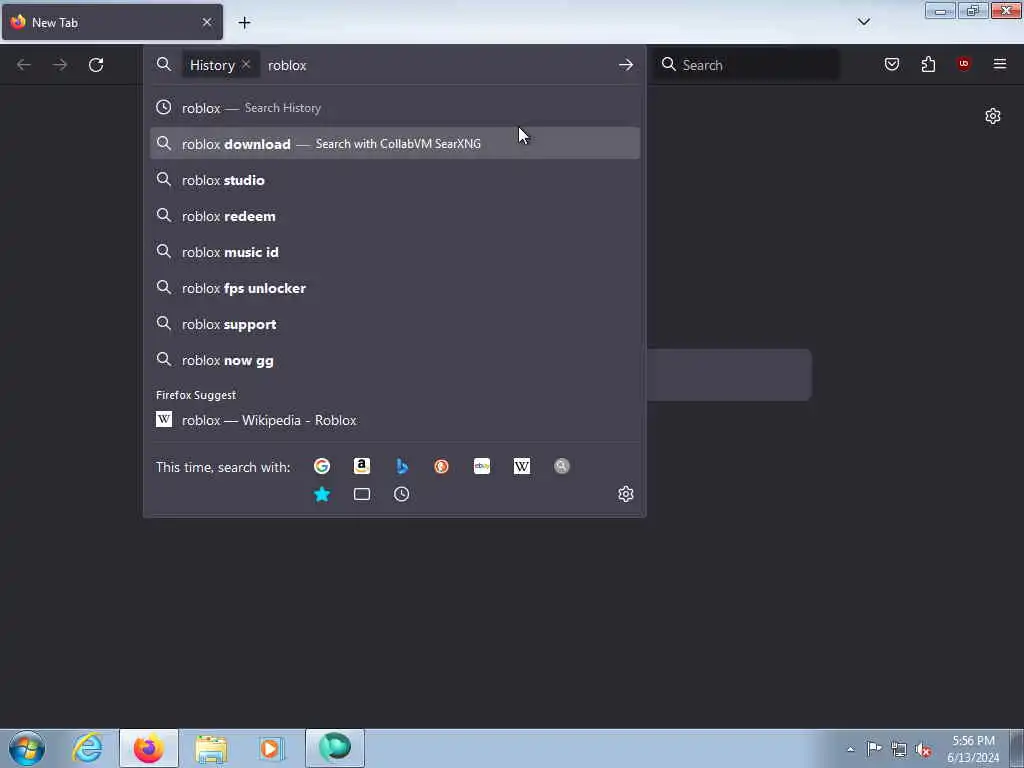Click the Go arrow in address bar
This screenshot has height=768, width=1024.
[626, 65]
